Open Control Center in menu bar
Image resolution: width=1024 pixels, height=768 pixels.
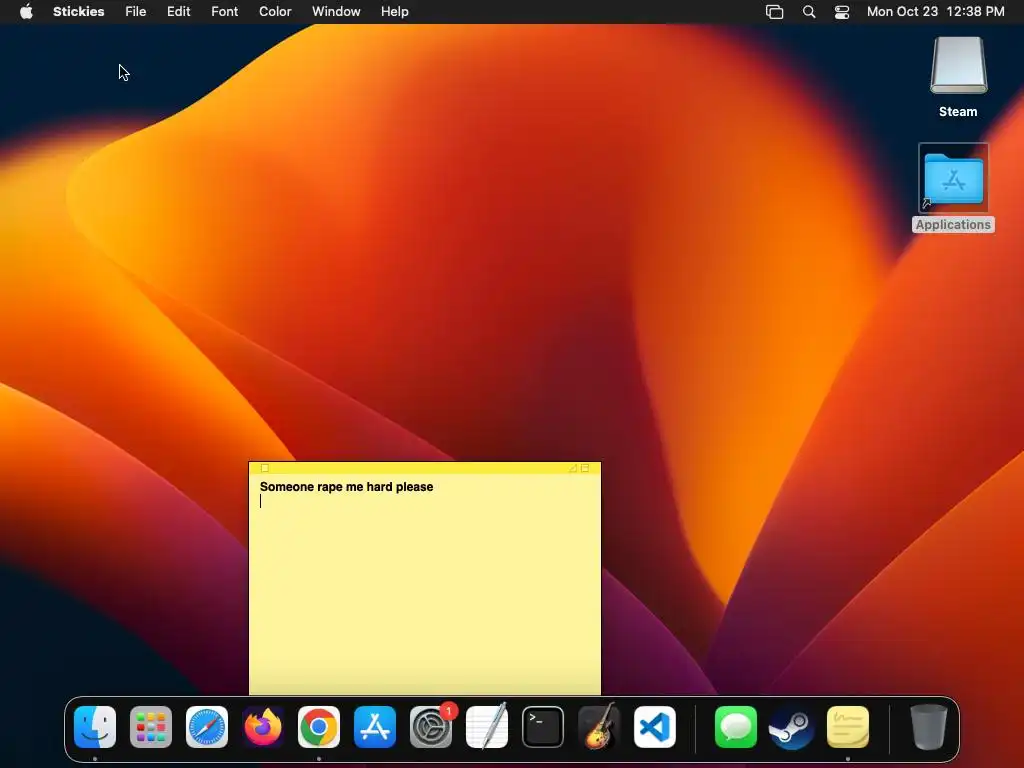pos(842,12)
